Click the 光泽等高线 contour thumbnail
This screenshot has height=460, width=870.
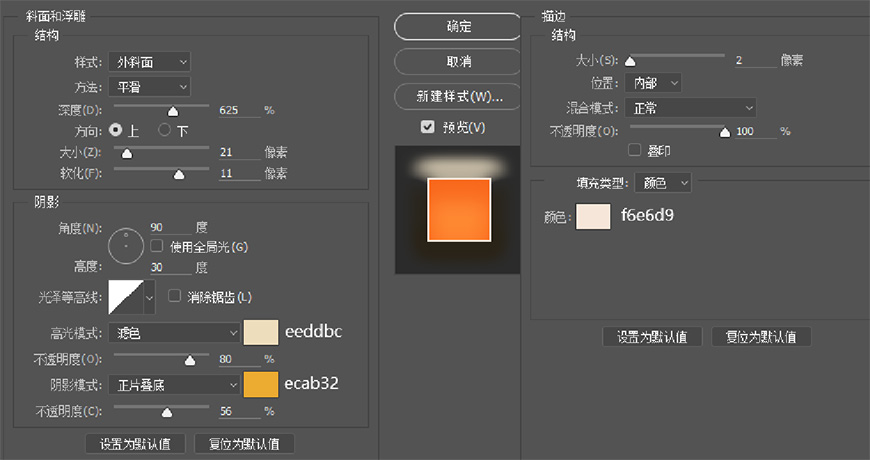pyautogui.click(x=126, y=297)
